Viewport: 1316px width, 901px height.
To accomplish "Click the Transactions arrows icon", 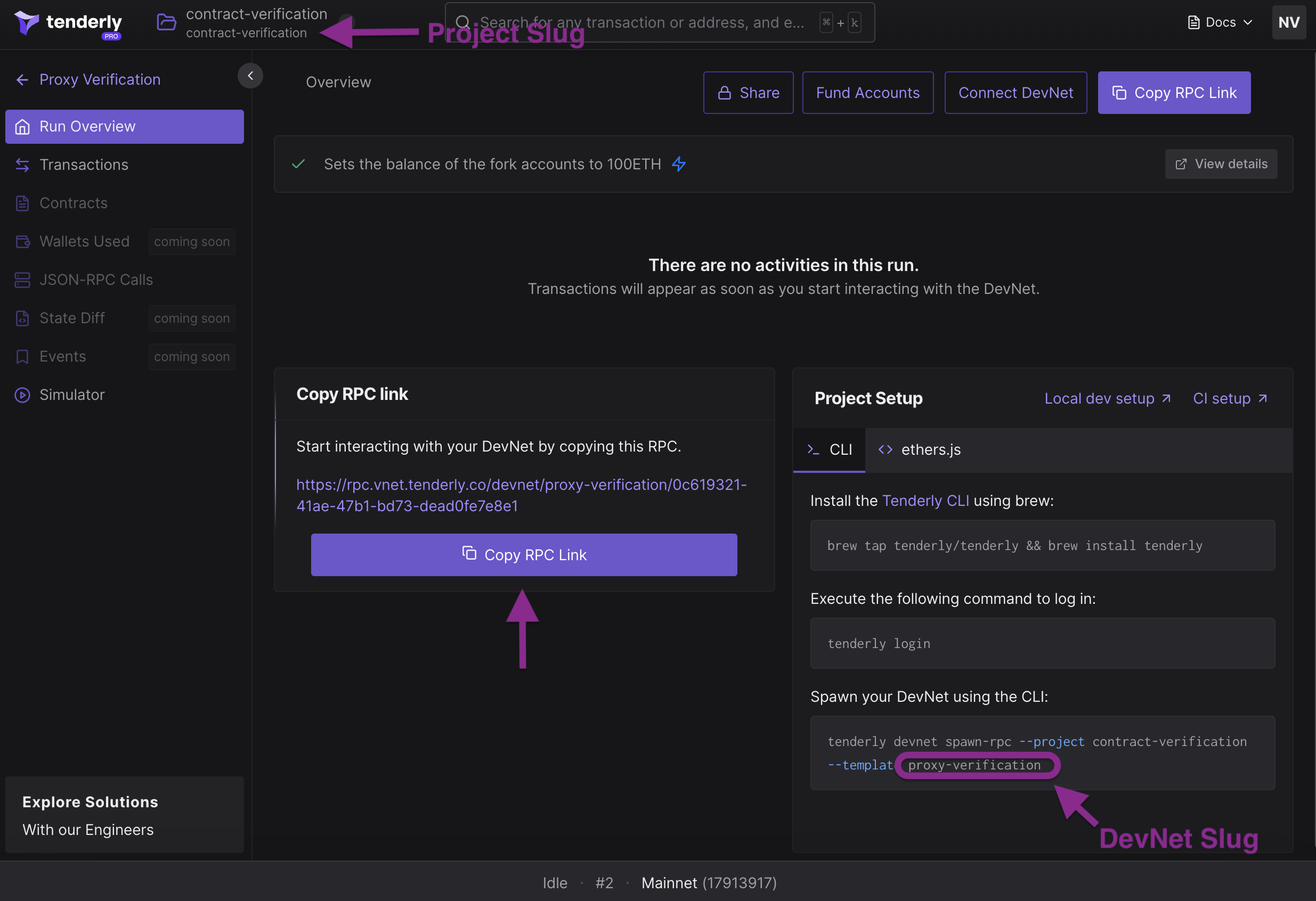I will coord(22,165).
